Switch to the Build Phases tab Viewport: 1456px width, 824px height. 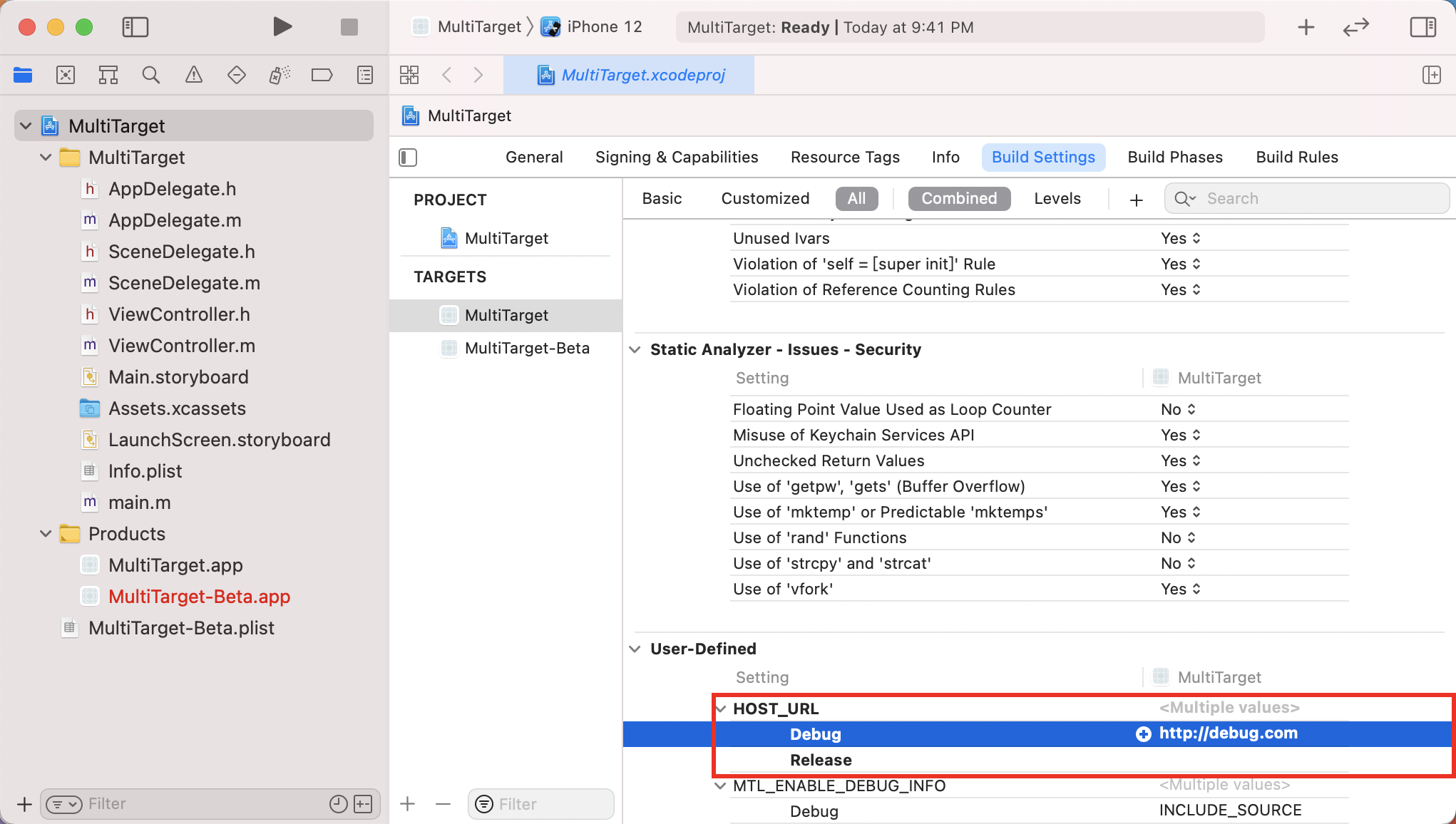tap(1174, 157)
